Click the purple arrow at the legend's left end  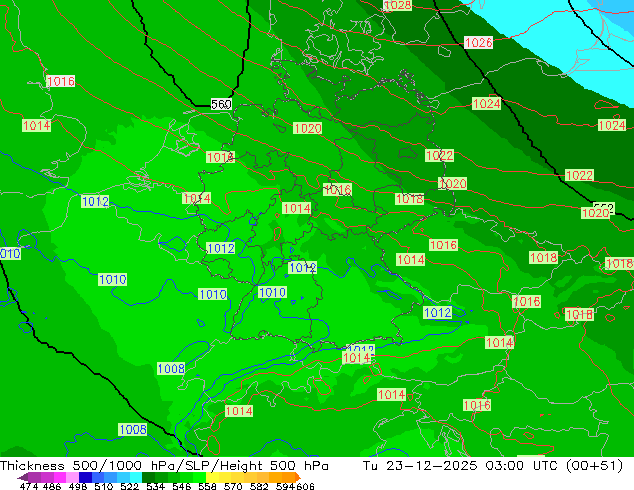point(22,477)
